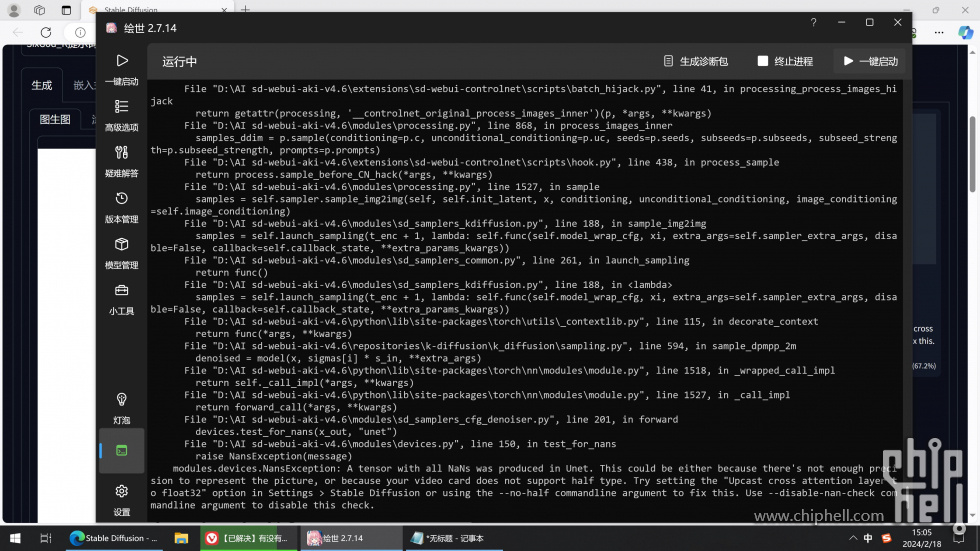
Task: Click the 一键启动 launch button at top right
Action: pyautogui.click(x=870, y=61)
